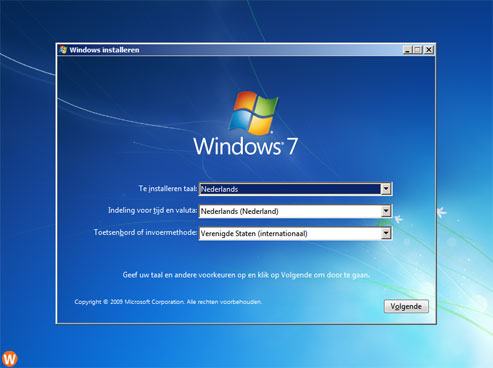493x368 pixels.
Task: Click the 'Geef uw taal en andere voorkeuren' instruction text
Action: 246,275
